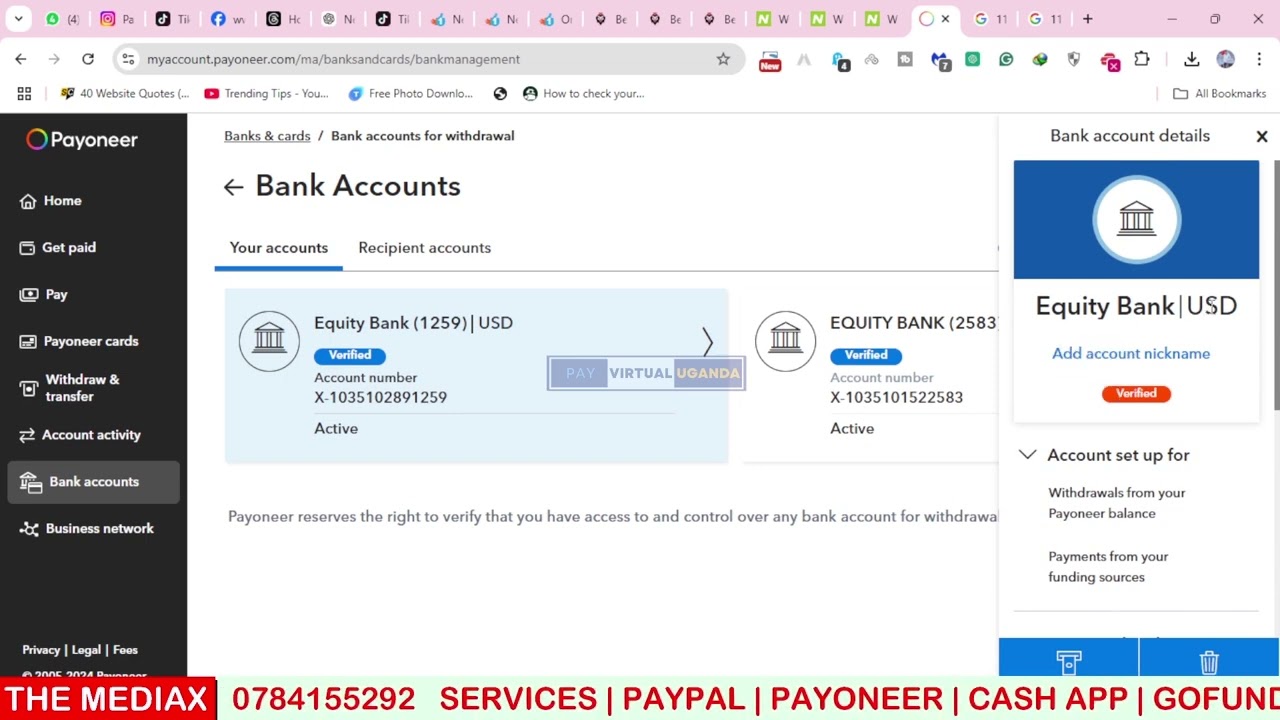Image resolution: width=1280 pixels, height=720 pixels.
Task: Reload the page
Action: [x=88, y=59]
